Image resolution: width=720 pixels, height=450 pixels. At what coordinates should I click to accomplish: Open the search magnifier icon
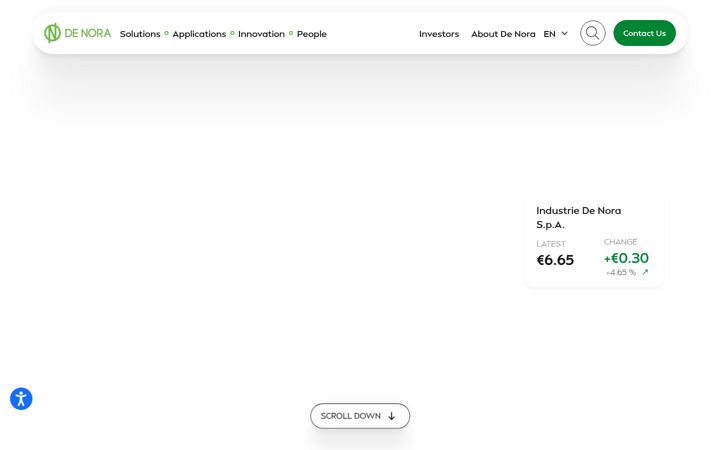coord(592,33)
